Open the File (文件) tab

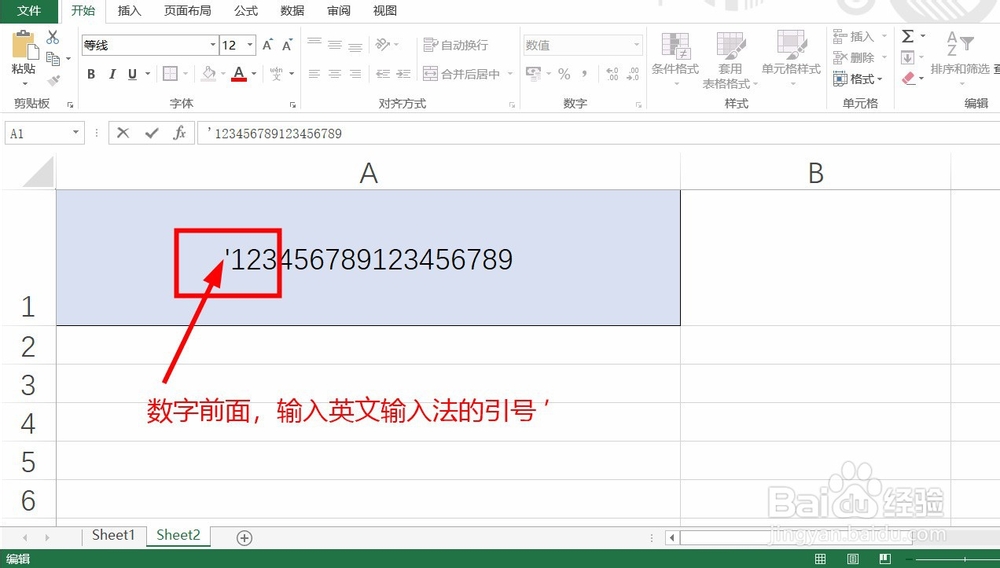pos(29,11)
